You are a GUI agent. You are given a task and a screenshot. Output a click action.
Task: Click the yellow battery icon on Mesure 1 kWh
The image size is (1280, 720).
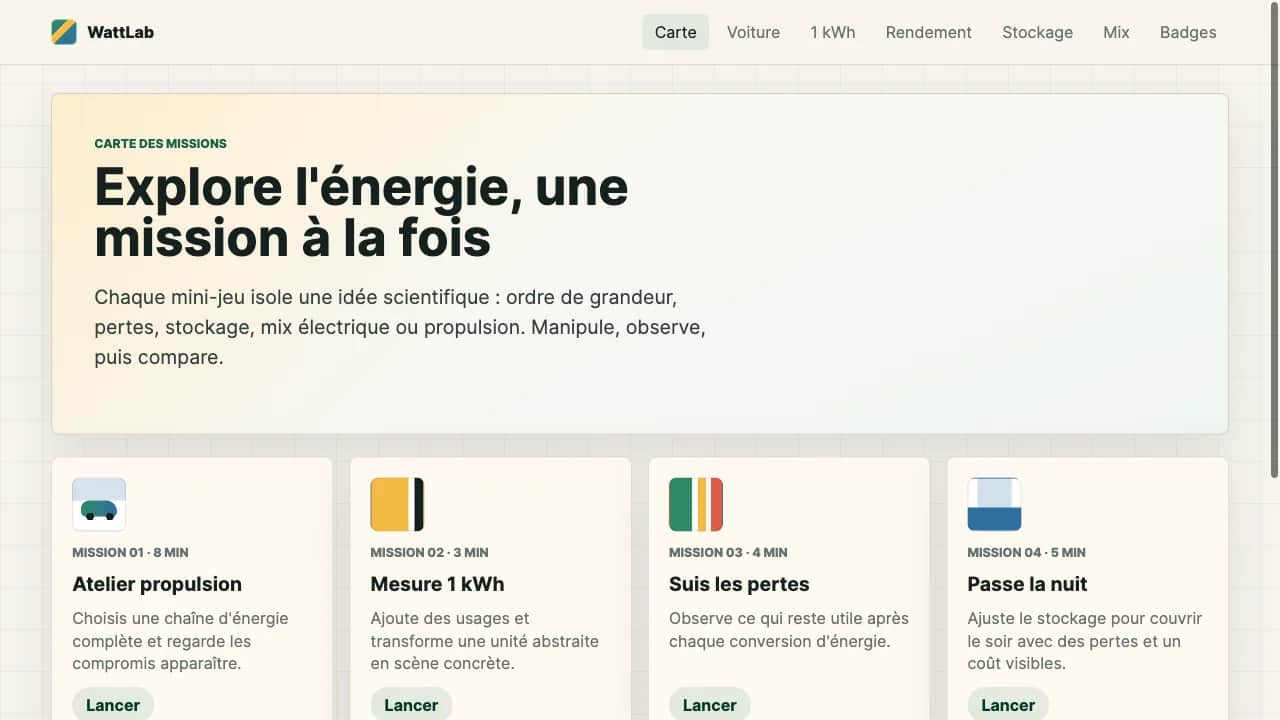pyautogui.click(x=397, y=504)
